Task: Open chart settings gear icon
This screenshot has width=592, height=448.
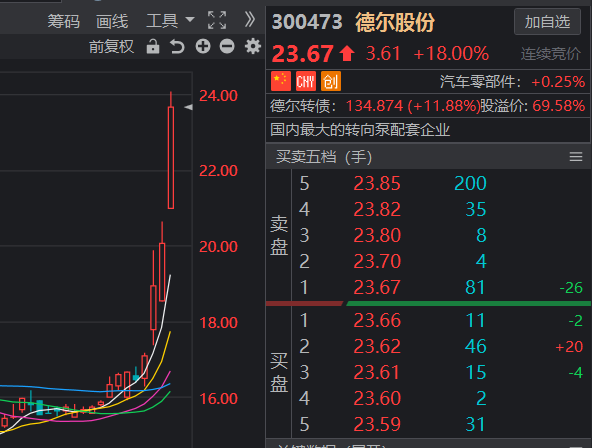Action: pos(253,46)
